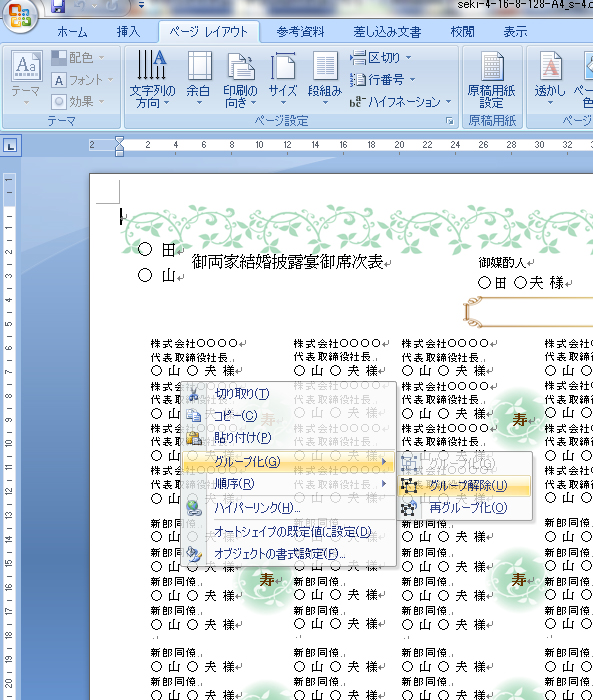
Task: Click the ornate gold frame box
Action: [x=528, y=312]
